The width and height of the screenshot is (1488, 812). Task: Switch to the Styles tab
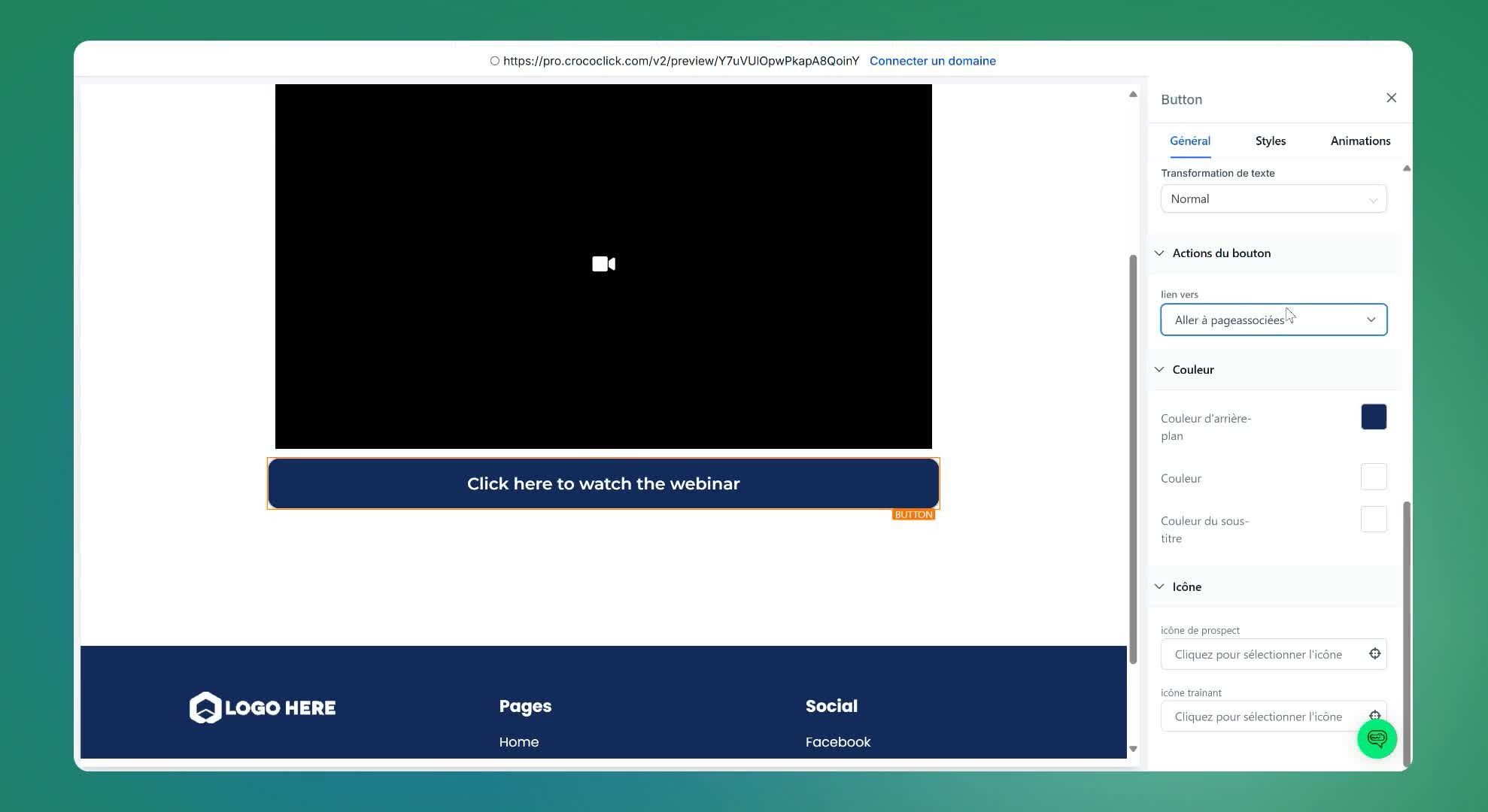1270,141
